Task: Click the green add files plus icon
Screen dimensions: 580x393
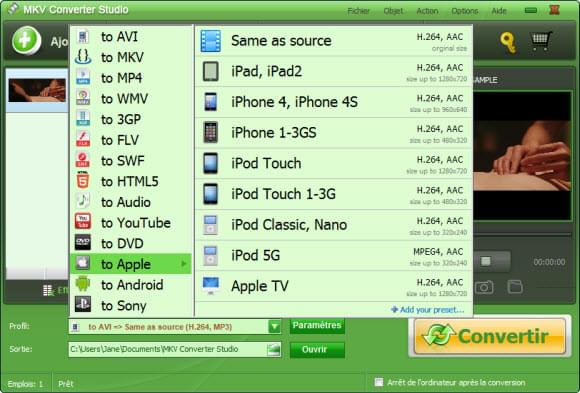Action: point(26,40)
